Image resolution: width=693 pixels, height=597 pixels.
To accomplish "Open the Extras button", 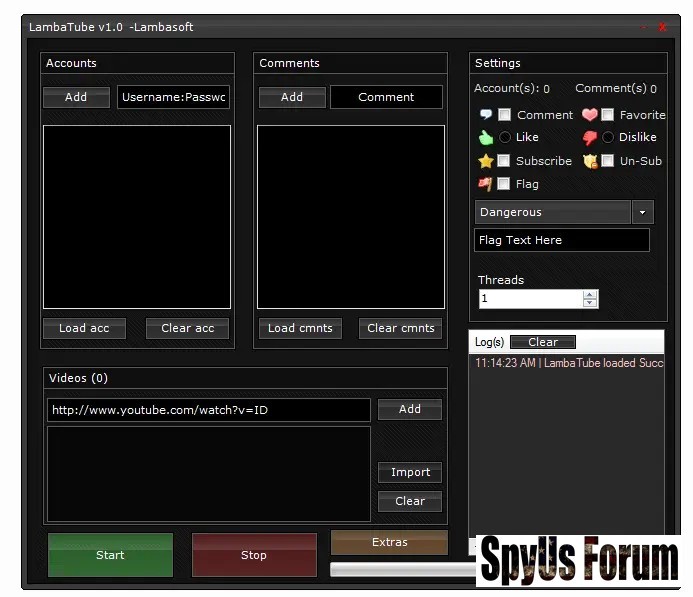I will [389, 542].
